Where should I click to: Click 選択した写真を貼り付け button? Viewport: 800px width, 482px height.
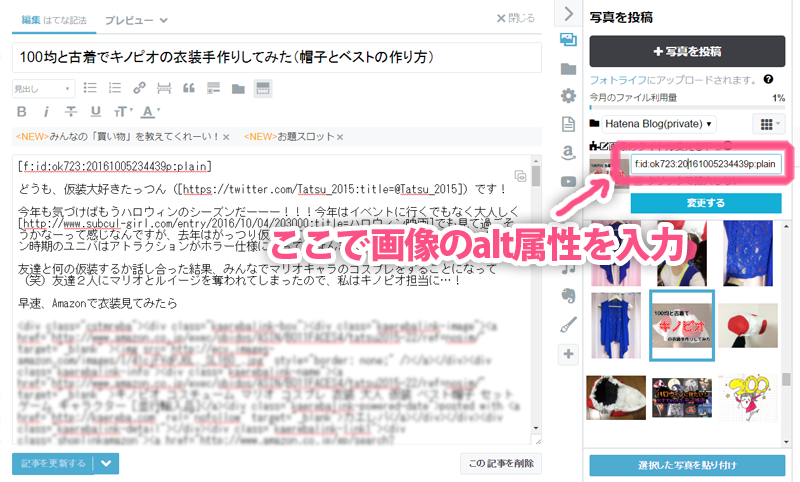click(x=687, y=465)
